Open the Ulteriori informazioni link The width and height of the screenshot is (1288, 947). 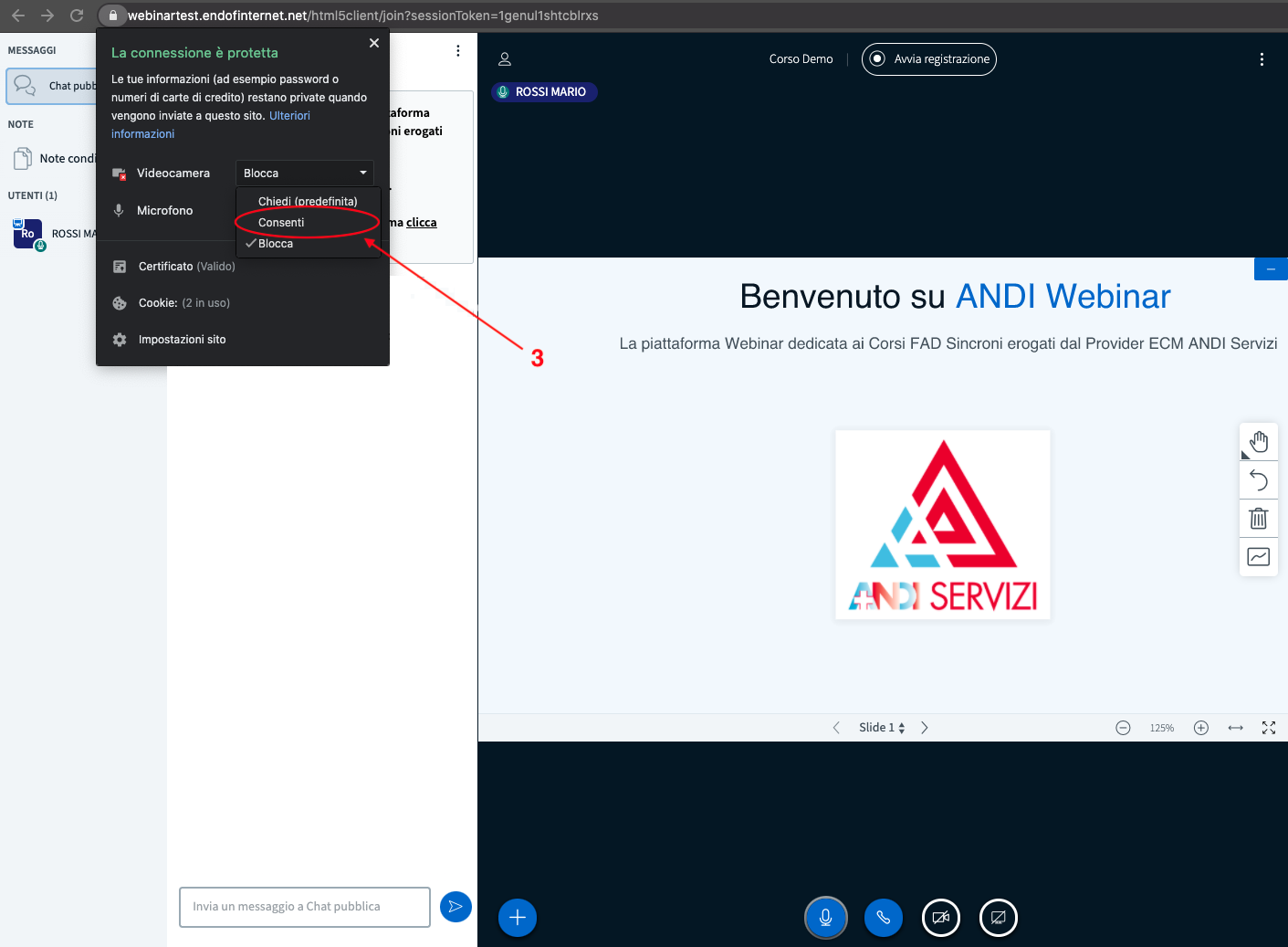[x=289, y=116]
